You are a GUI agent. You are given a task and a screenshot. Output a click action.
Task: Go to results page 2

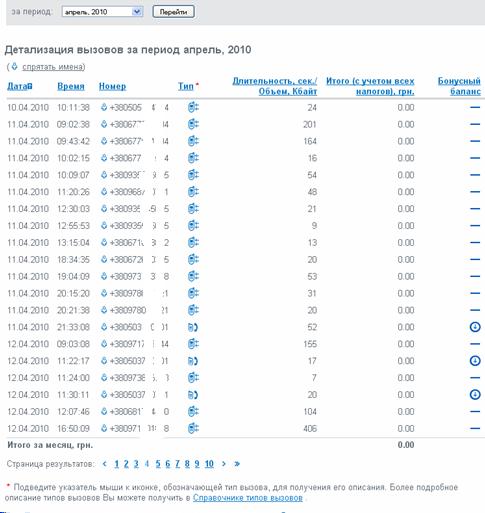pos(126,464)
